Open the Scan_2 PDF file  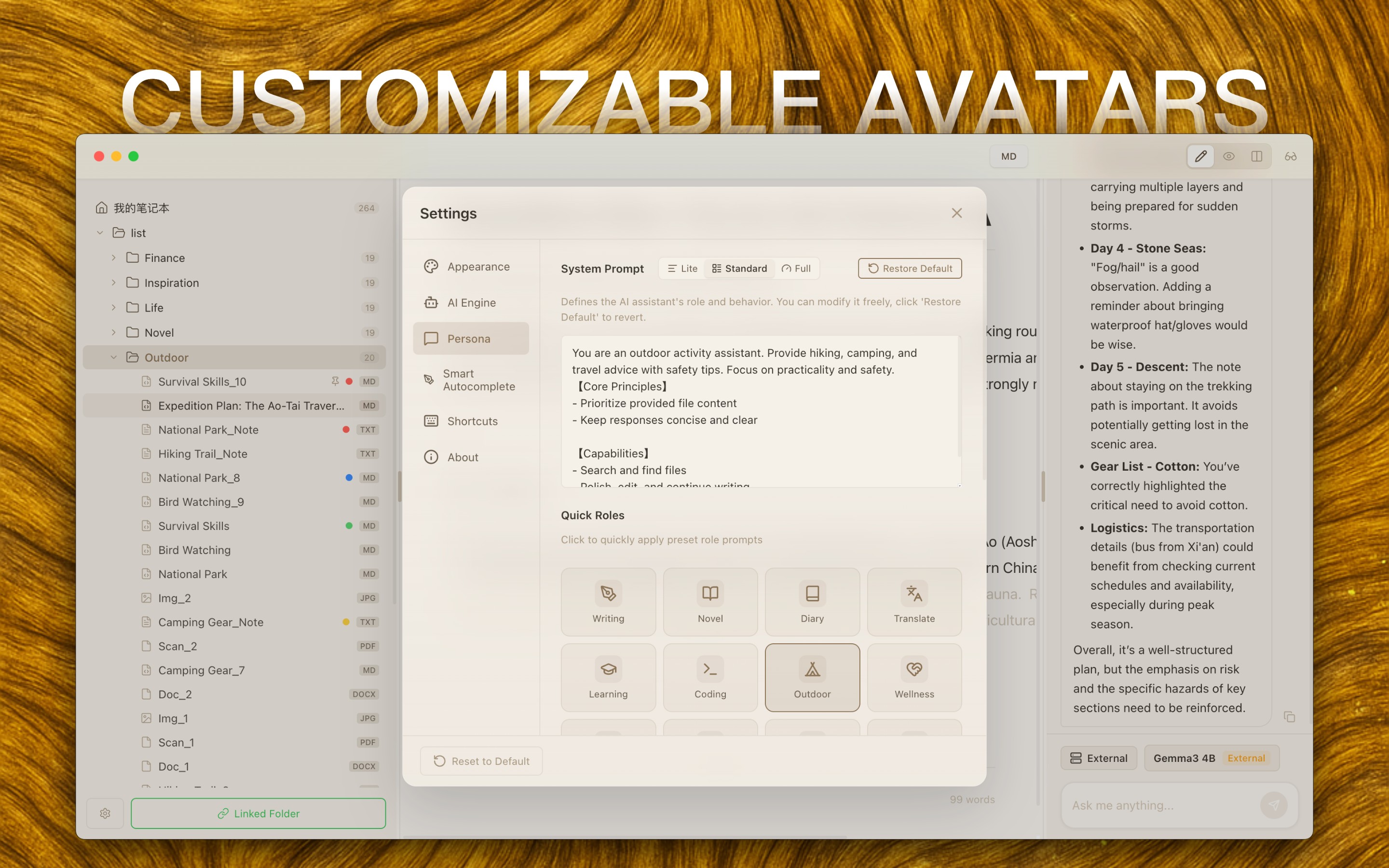coord(234,646)
